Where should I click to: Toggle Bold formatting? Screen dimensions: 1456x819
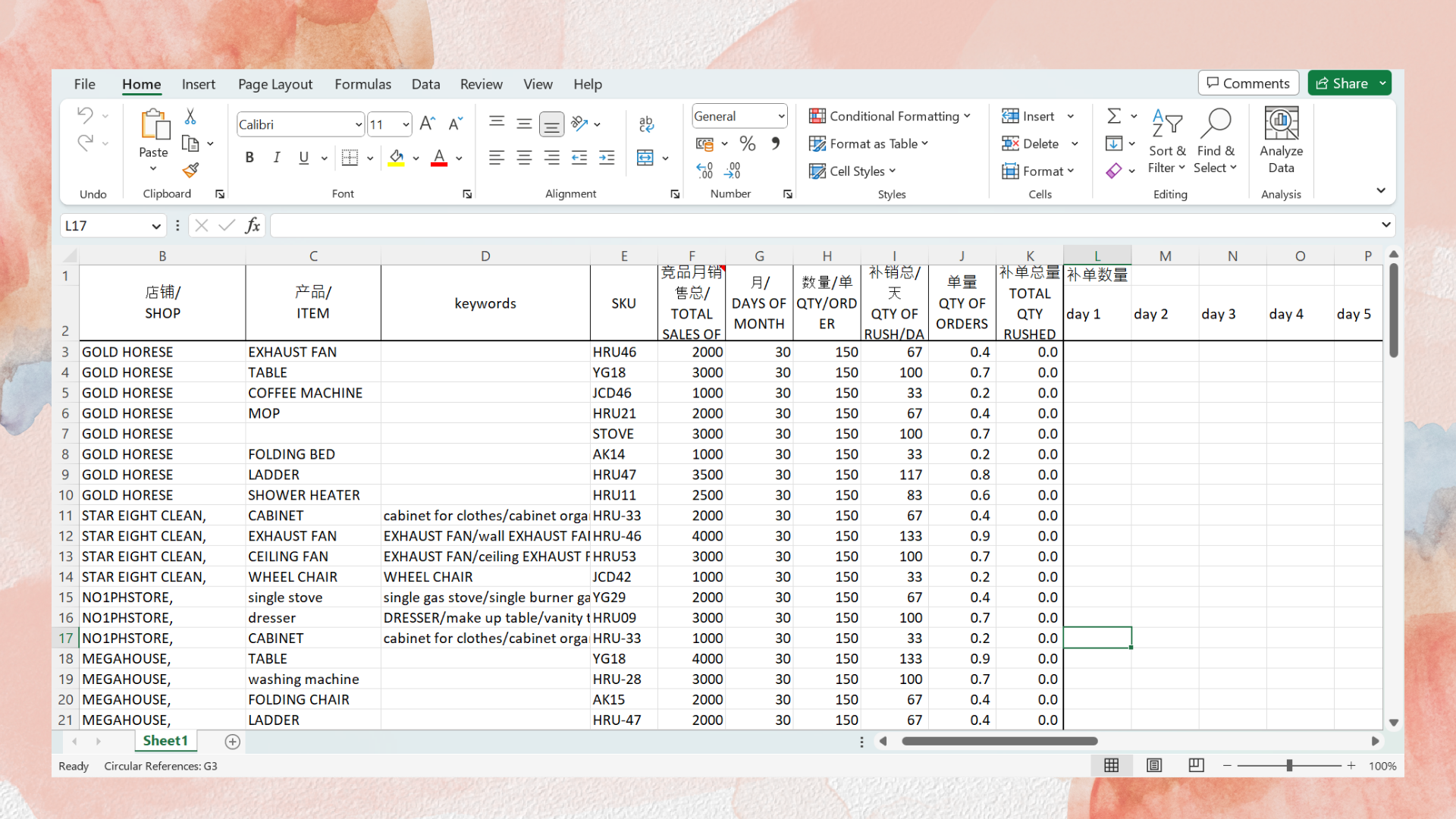tap(249, 158)
